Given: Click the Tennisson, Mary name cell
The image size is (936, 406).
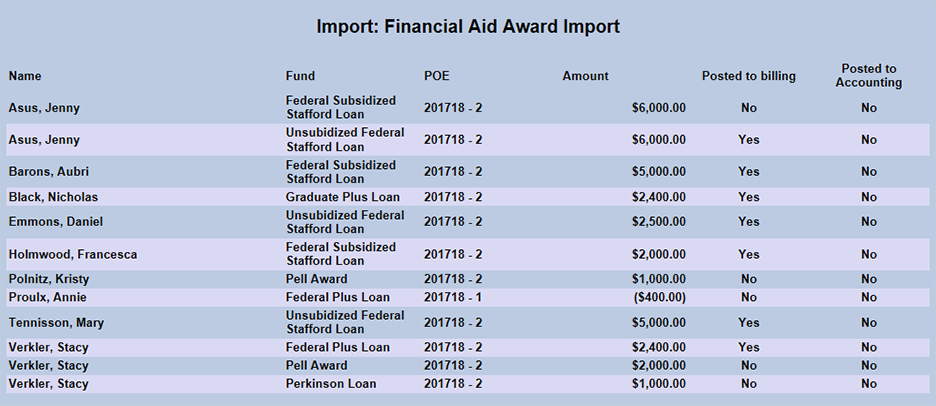Looking at the screenshot, I should click(x=56, y=323).
